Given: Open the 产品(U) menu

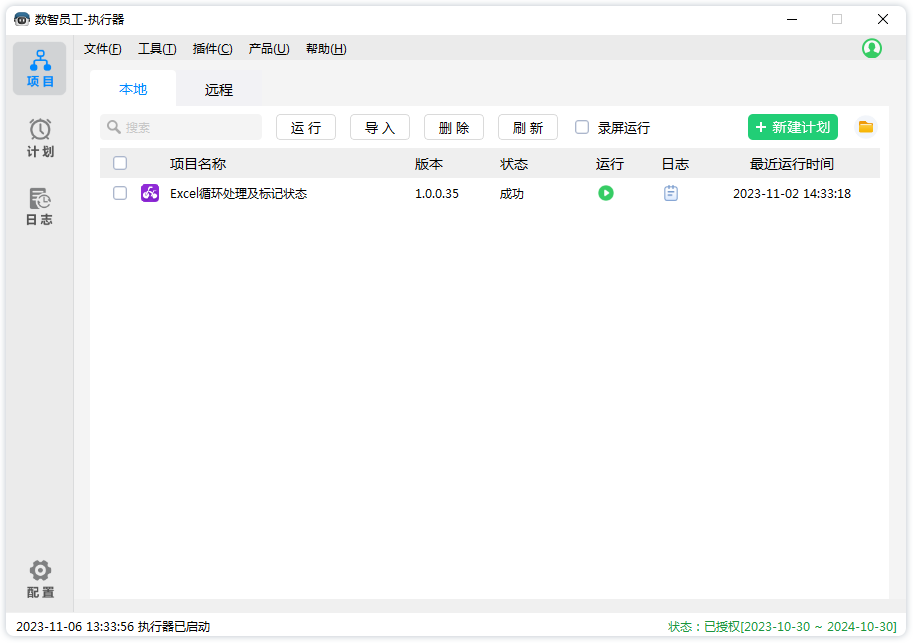Looking at the screenshot, I should click(268, 49).
